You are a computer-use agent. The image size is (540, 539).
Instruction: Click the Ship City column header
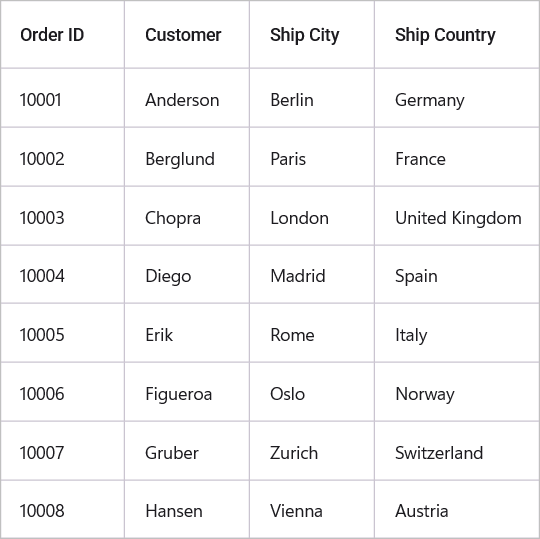point(312,34)
